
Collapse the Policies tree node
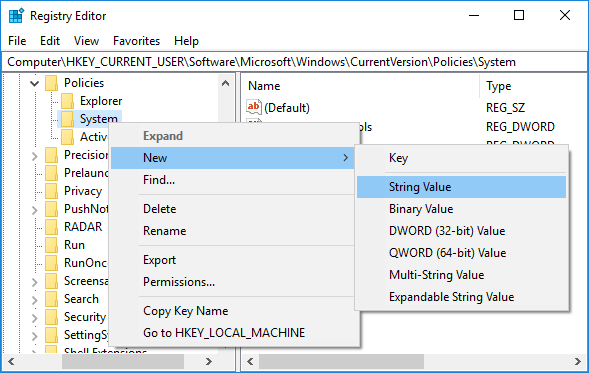coord(35,83)
